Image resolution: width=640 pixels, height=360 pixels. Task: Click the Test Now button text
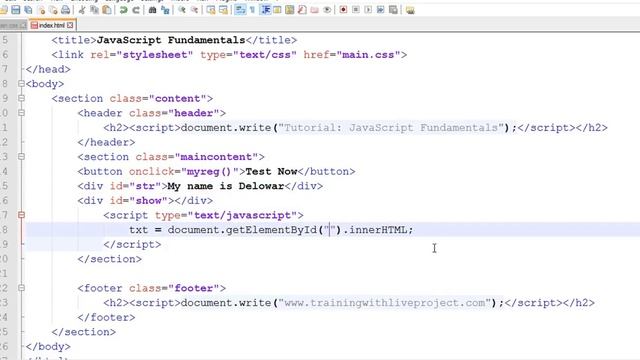271,171
